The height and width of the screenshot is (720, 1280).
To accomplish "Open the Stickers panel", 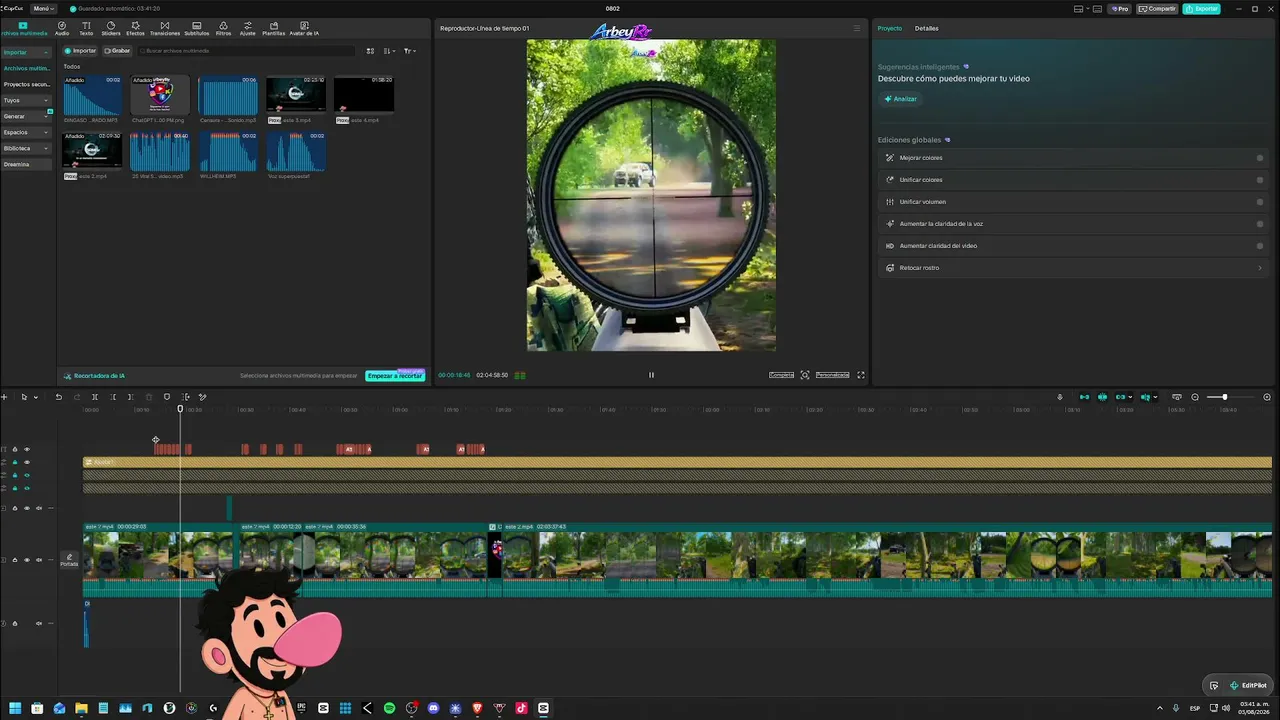I will click(x=110, y=29).
